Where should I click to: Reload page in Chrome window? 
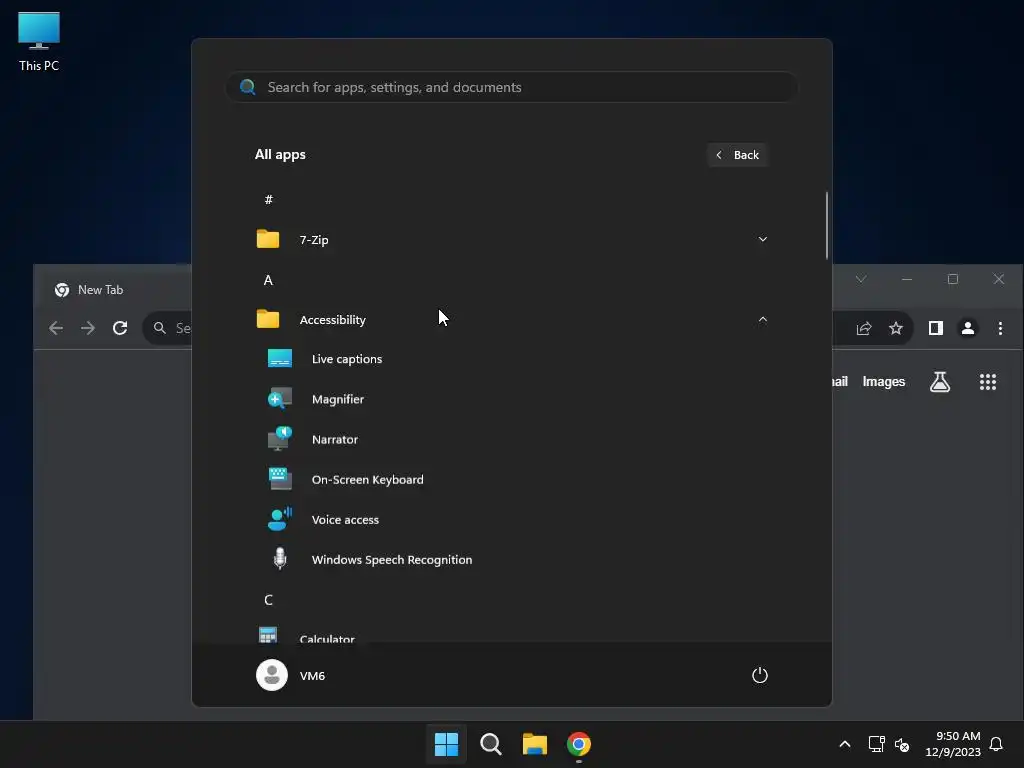coord(120,328)
